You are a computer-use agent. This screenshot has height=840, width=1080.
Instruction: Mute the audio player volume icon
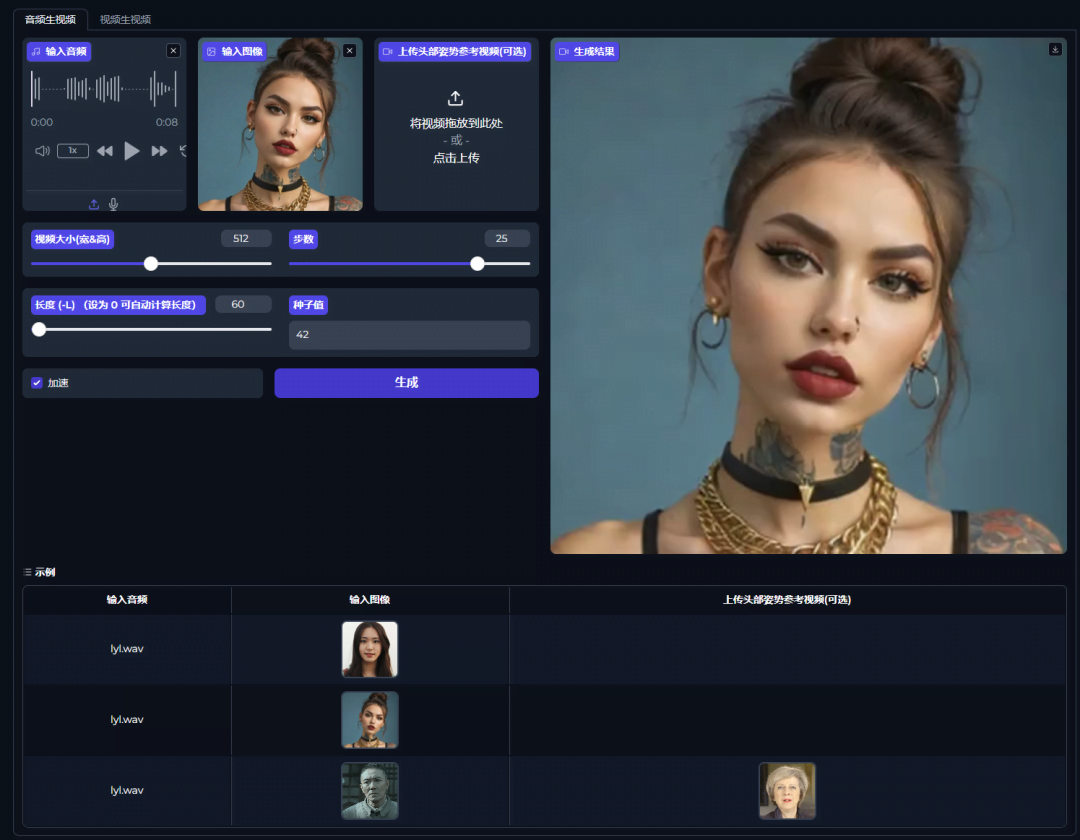point(40,150)
